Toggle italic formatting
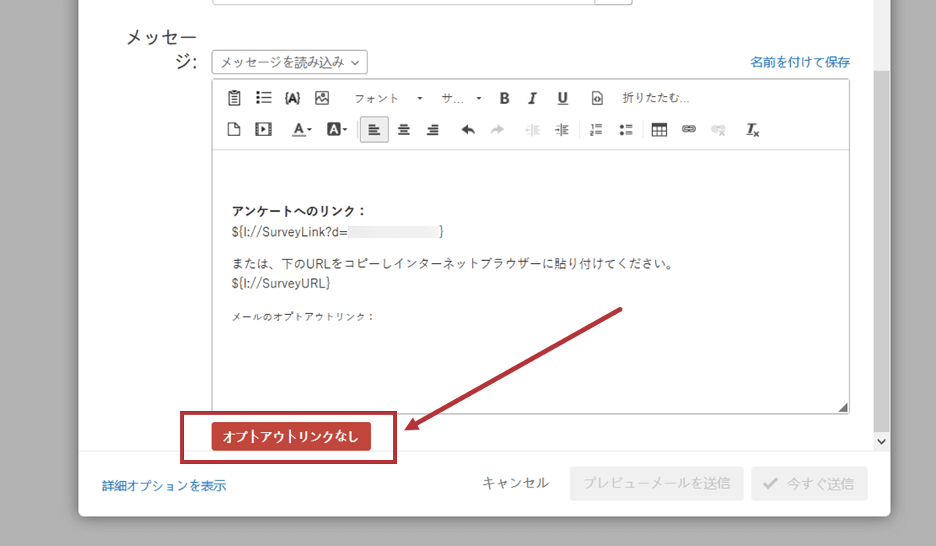The width and height of the screenshot is (936, 546). pyautogui.click(x=532, y=98)
